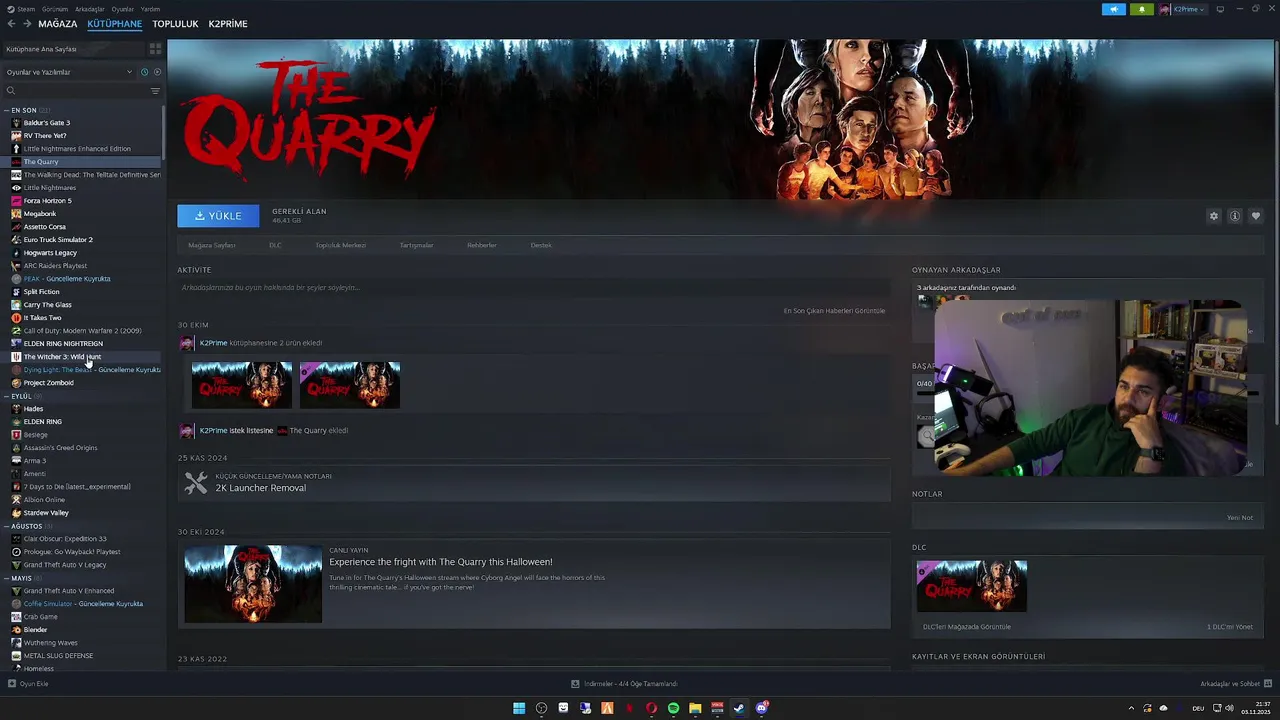Click the activity comment input field

tap(533, 287)
